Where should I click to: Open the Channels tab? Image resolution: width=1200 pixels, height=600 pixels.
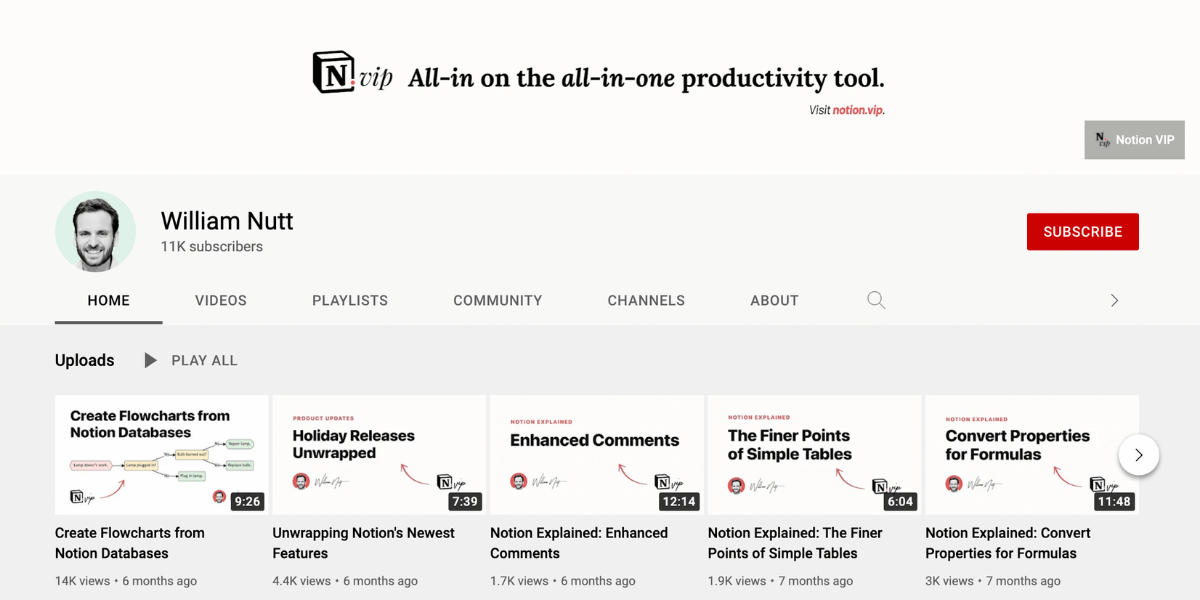(646, 300)
